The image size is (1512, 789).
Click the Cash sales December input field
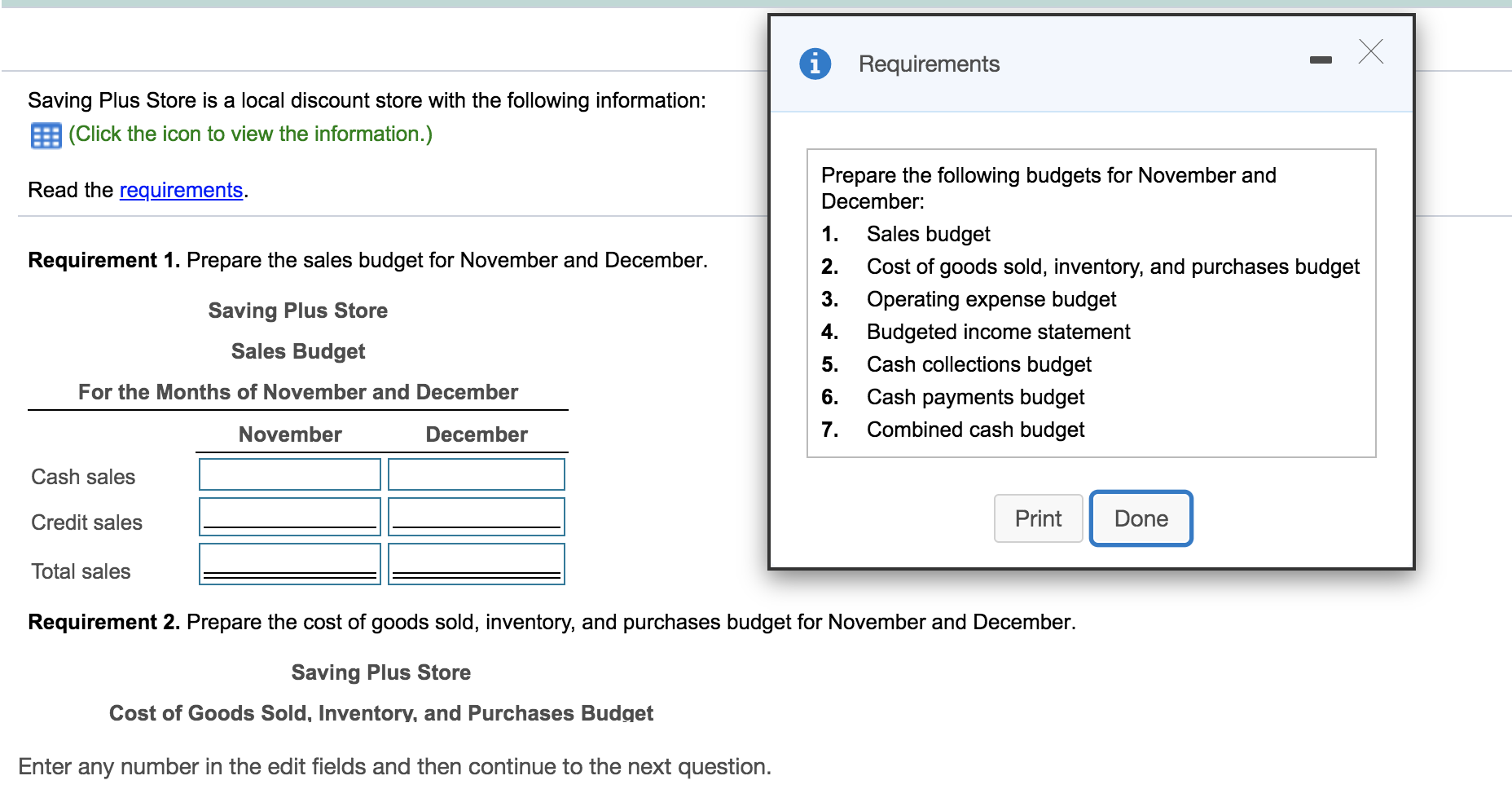coord(476,474)
